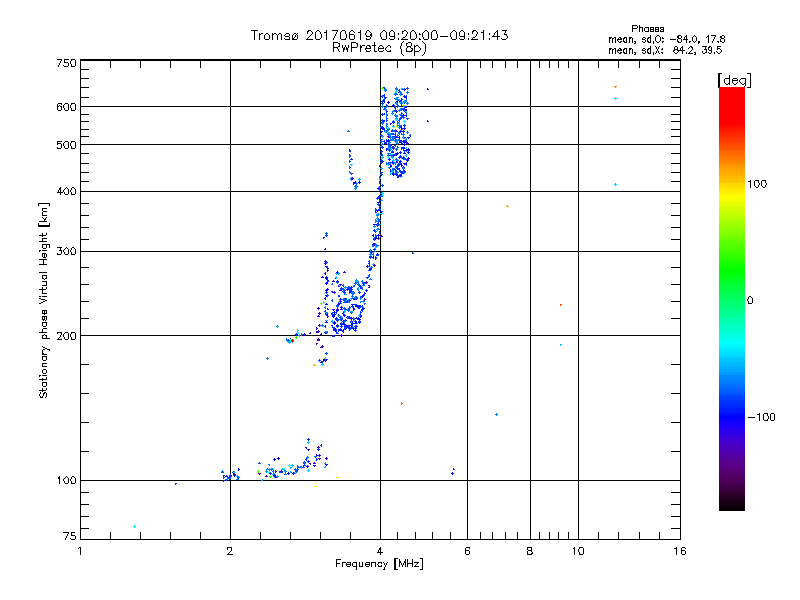The image size is (800, 600).
Task: Click the '[deg]' colorbar unit label
Action: point(734,80)
